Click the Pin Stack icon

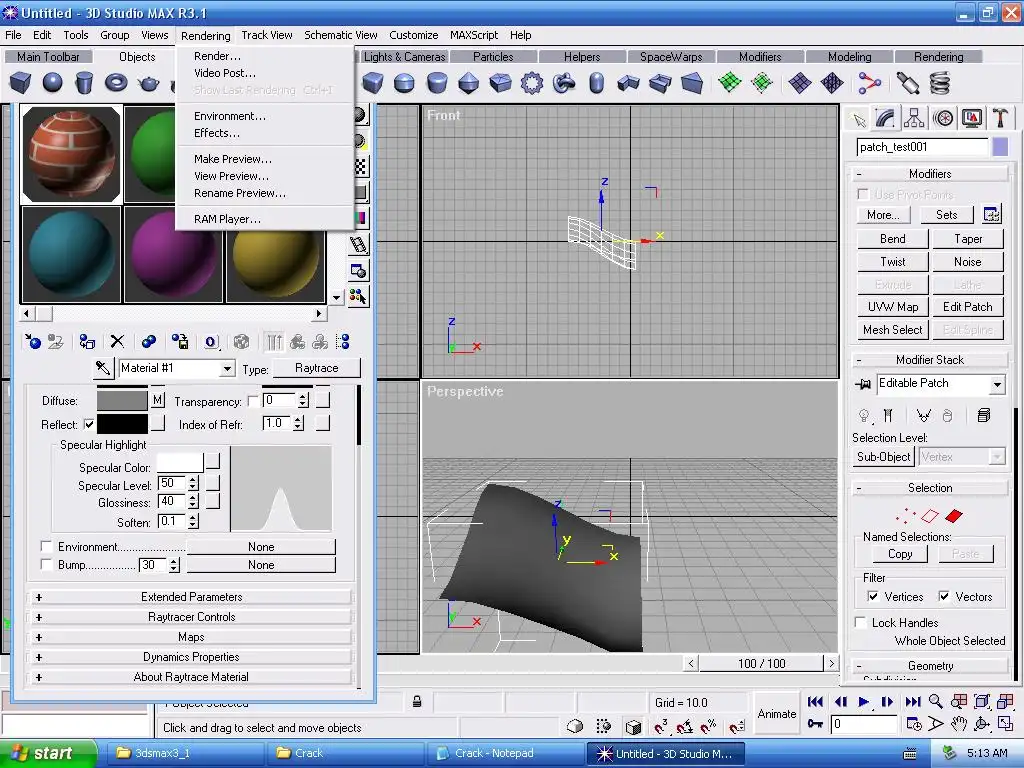click(863, 384)
